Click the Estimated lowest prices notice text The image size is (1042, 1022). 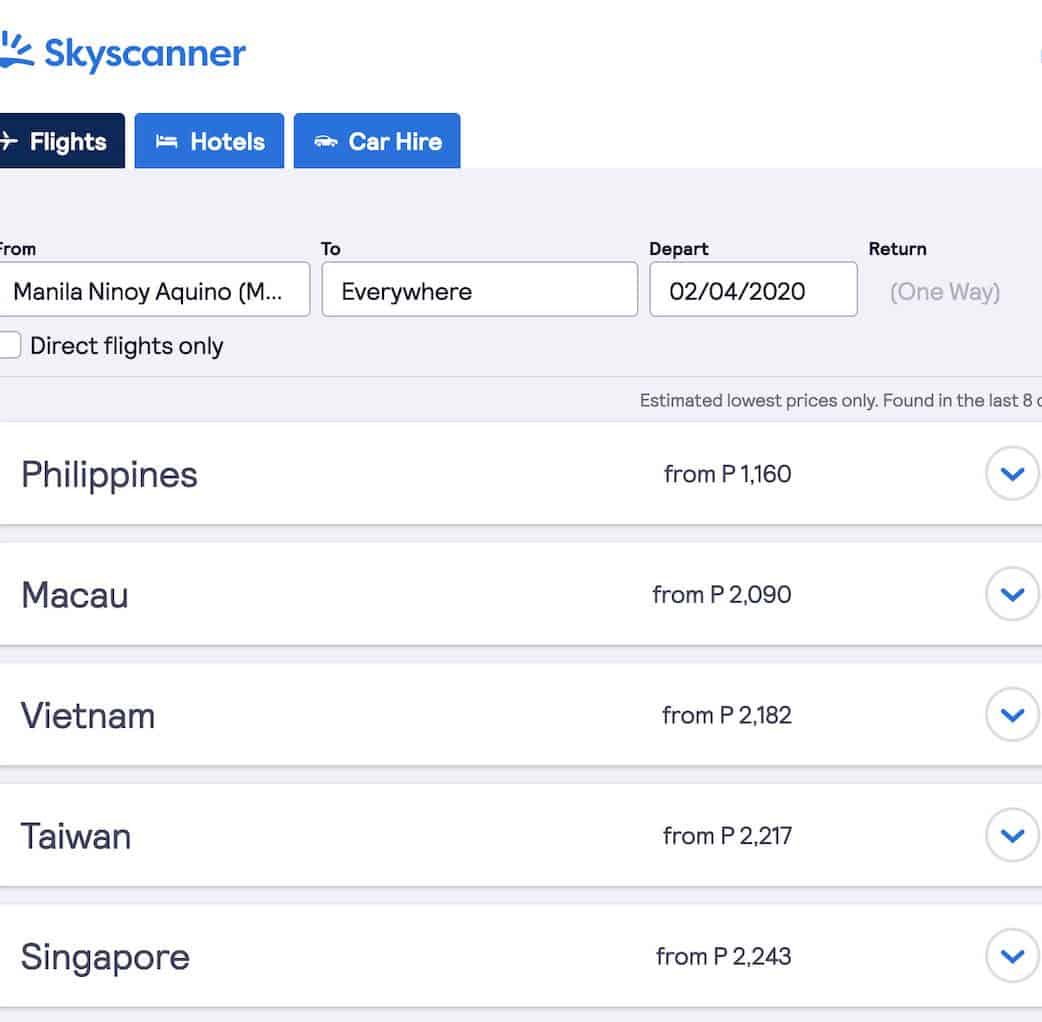pos(838,401)
